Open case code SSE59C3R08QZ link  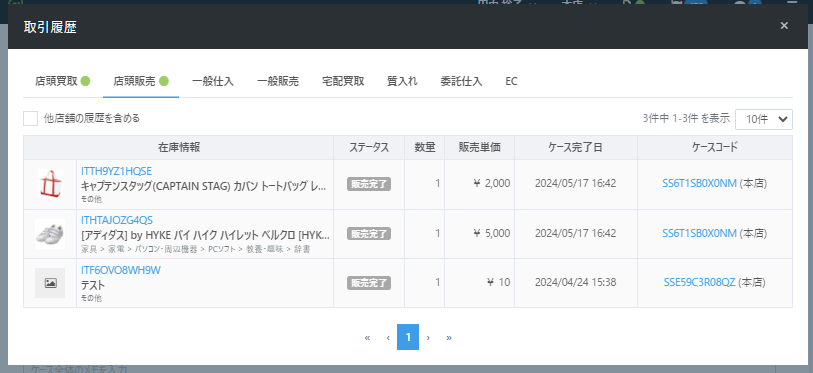(699, 283)
